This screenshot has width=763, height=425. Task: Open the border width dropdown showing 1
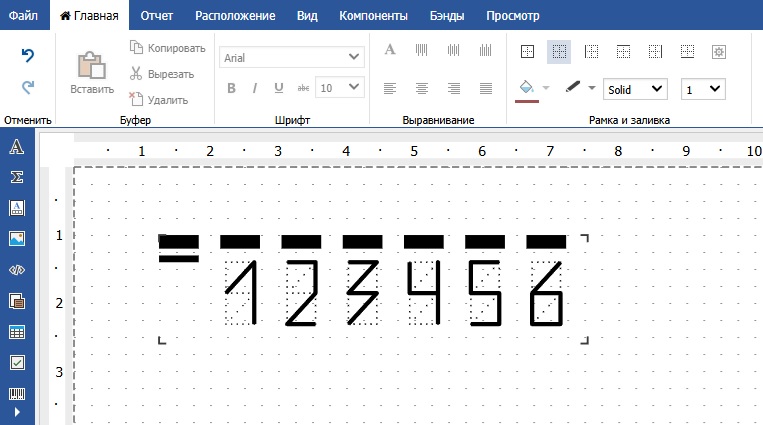click(702, 89)
